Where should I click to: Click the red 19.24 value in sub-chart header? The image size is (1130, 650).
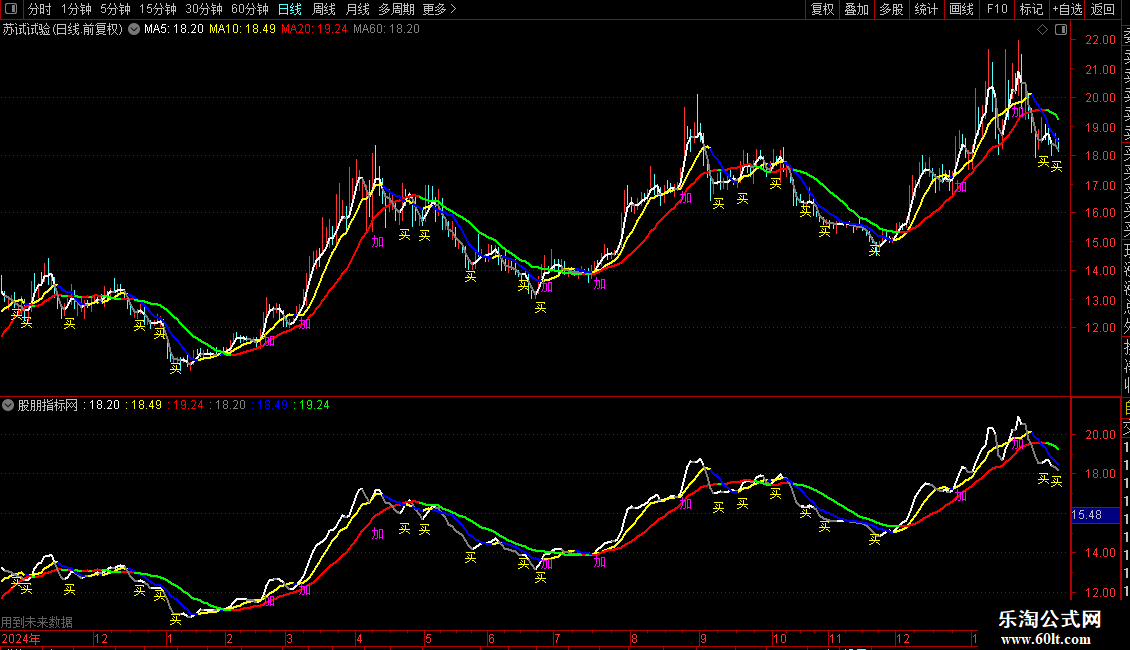[x=188, y=405]
